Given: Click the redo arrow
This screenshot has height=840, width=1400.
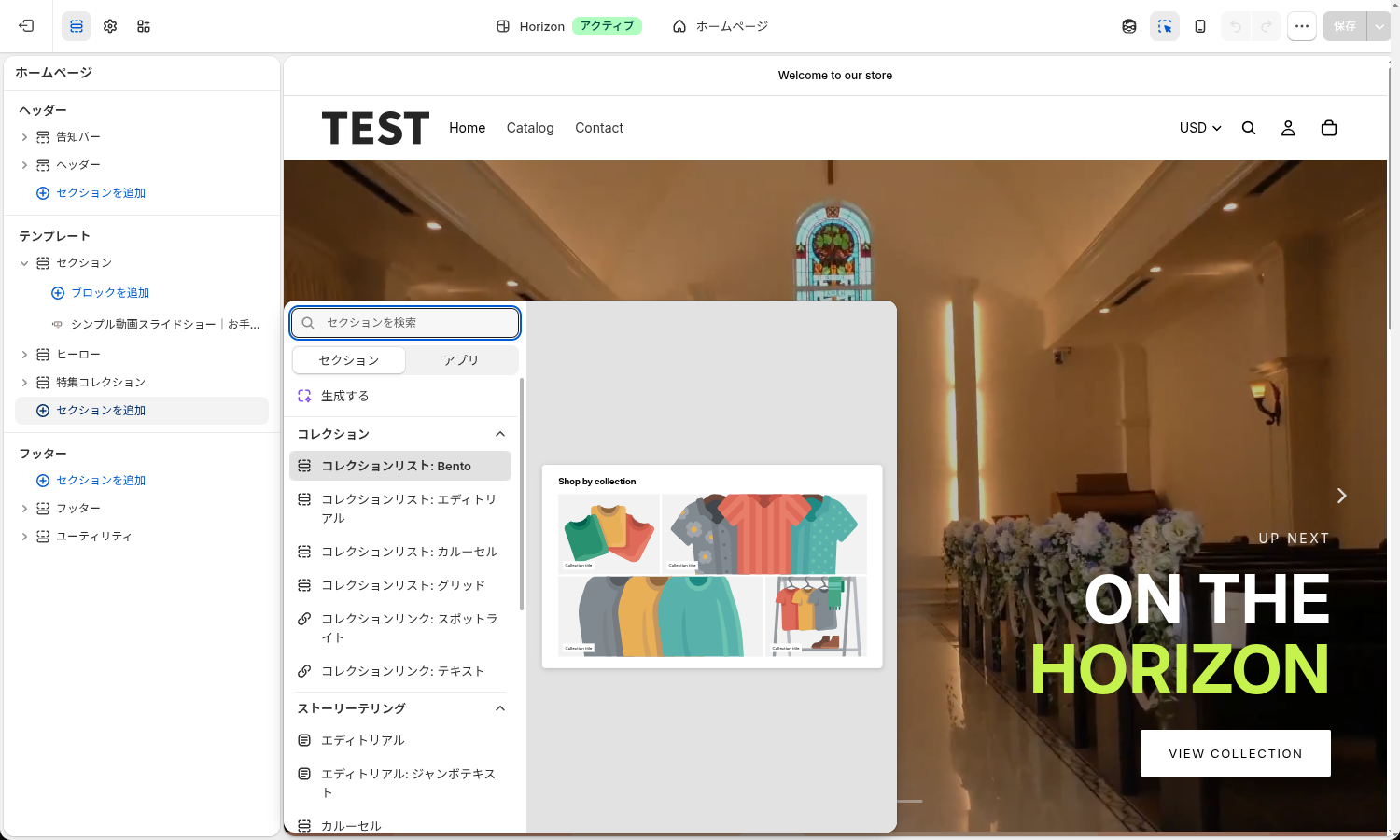Looking at the screenshot, I should 1267,26.
